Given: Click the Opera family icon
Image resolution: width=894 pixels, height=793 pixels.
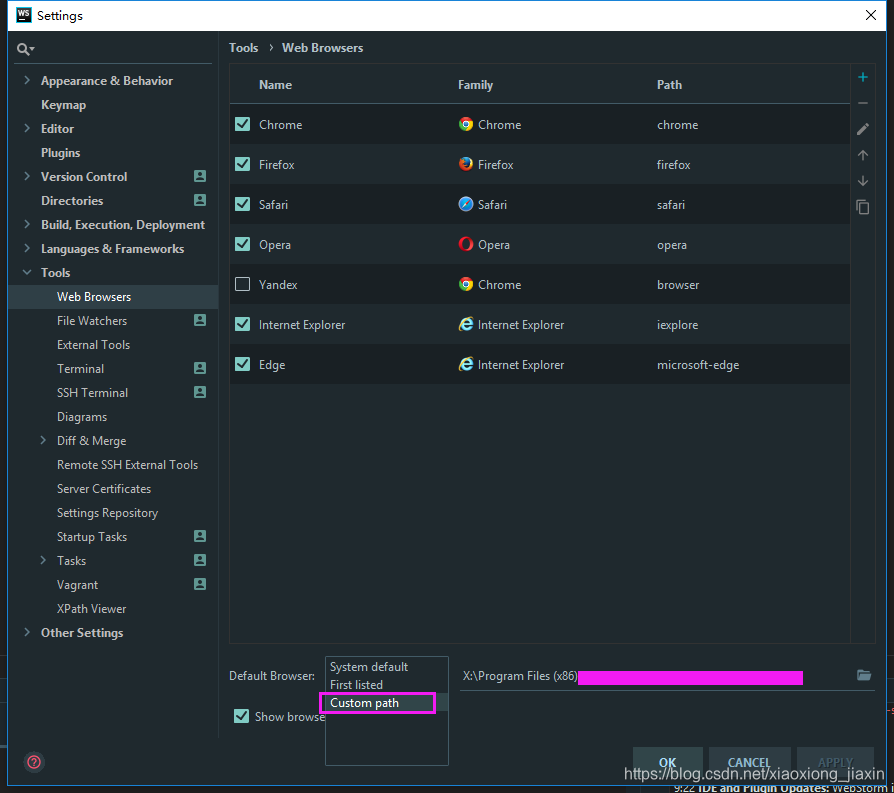Looking at the screenshot, I should click(x=466, y=244).
